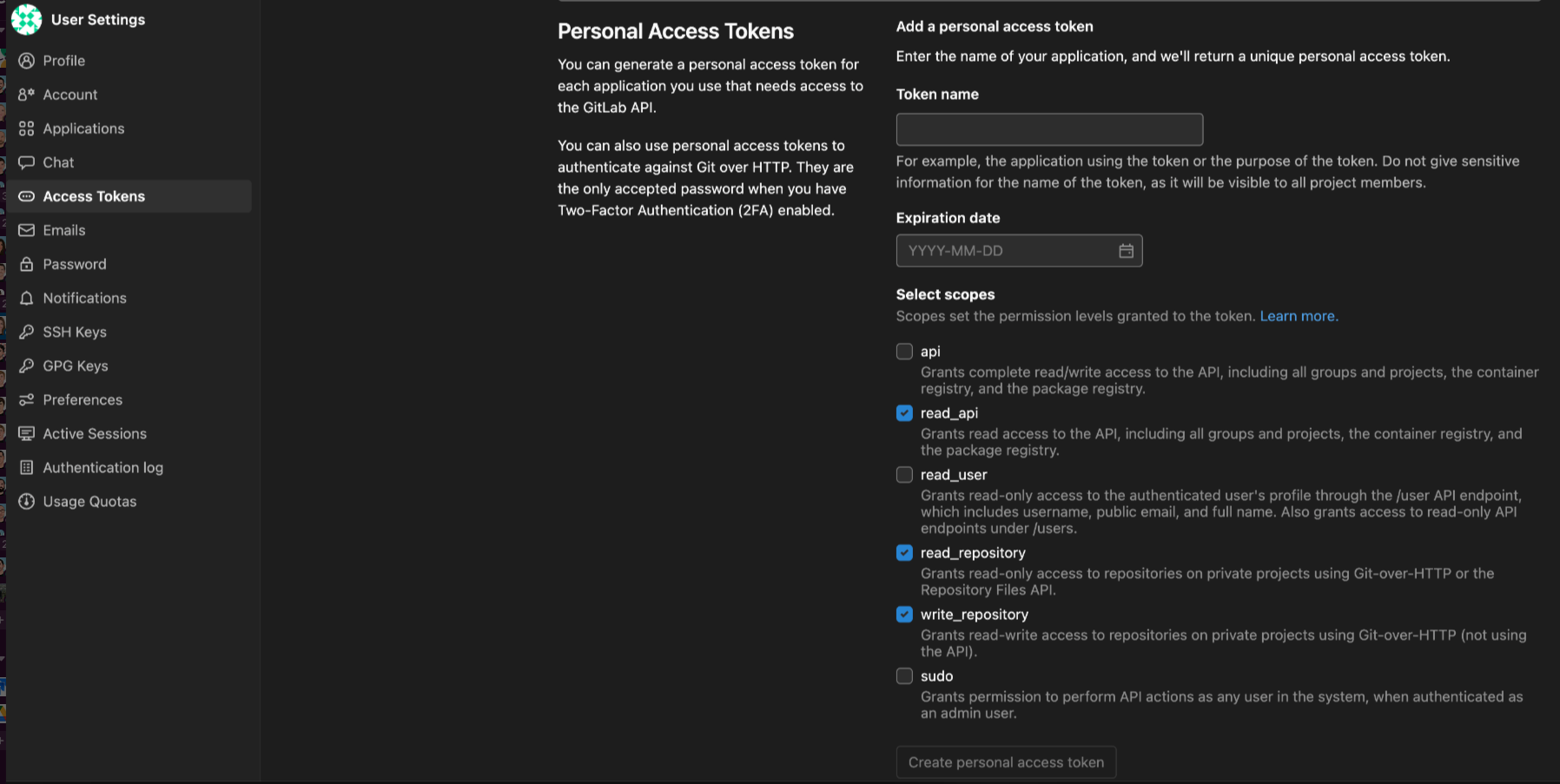Open the SSH Keys key icon
Image resolution: width=1560 pixels, height=784 pixels.
point(27,332)
